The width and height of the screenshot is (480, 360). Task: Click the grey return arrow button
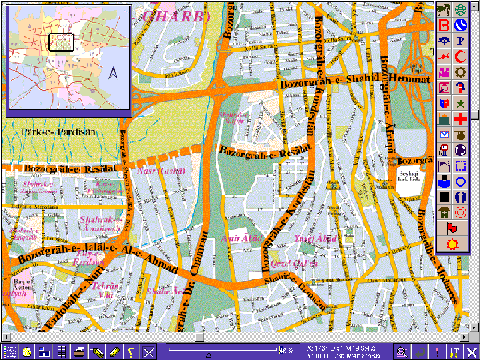click(420, 352)
